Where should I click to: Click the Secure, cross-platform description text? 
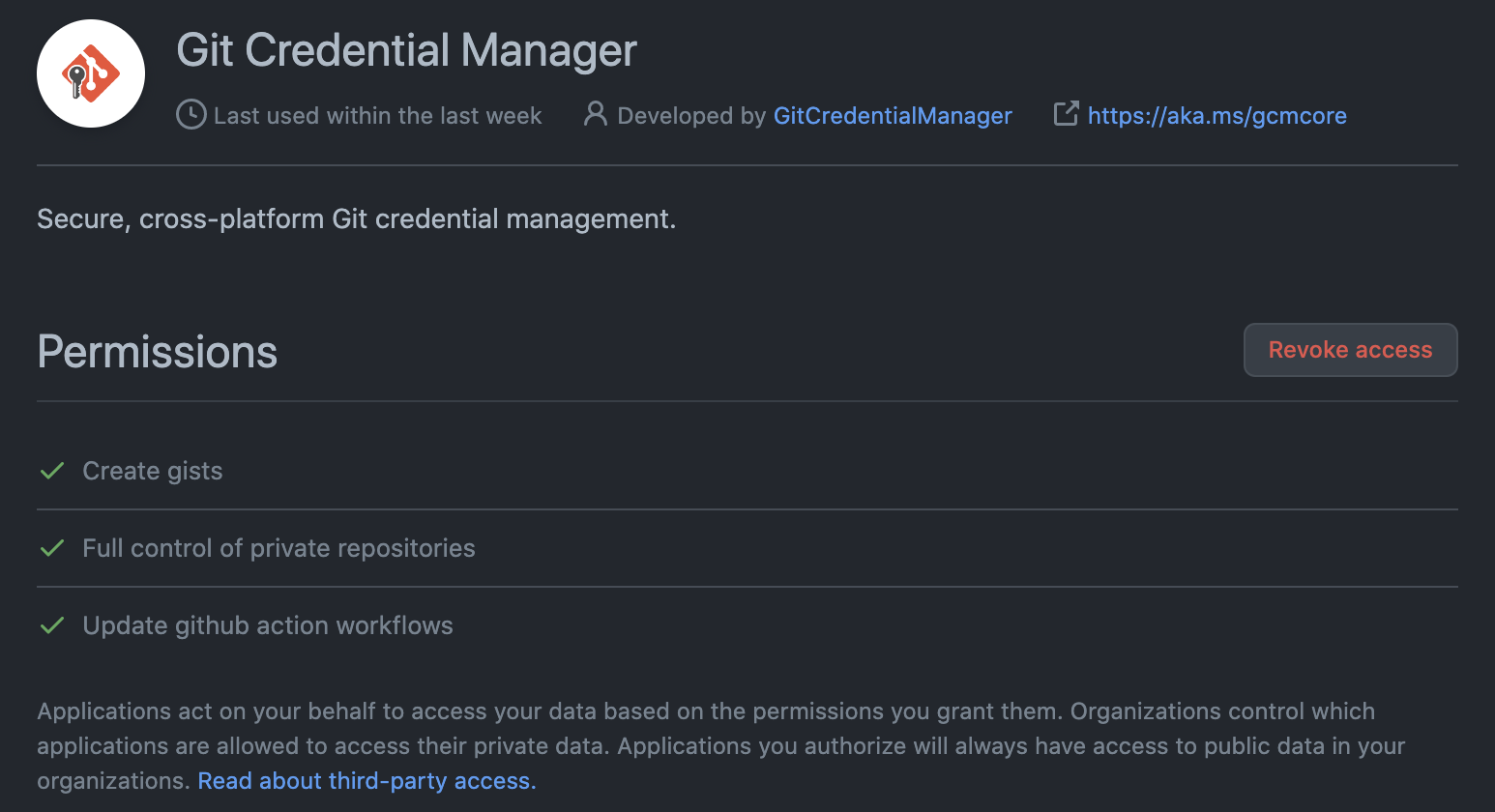tap(356, 219)
